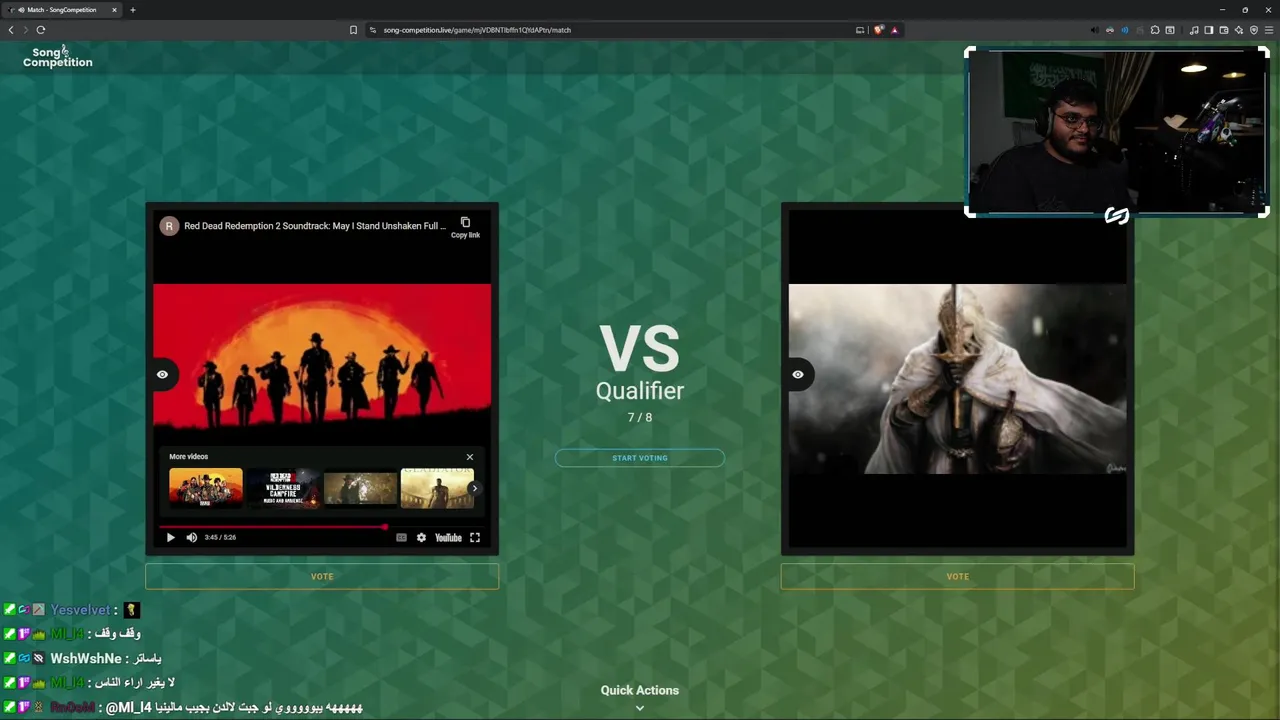
Task: Click the channel avatar R icon
Action: pos(169,226)
